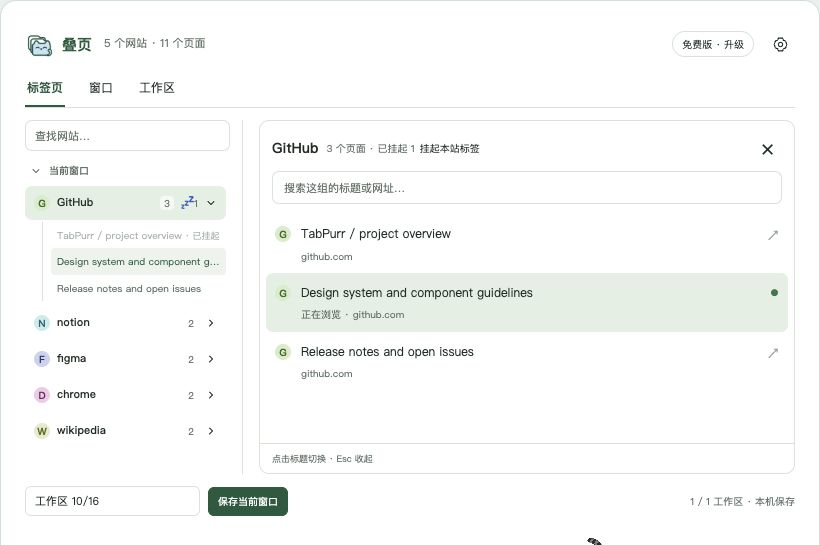Open Release notes and open issues title in panel
Screen dimensions: 820x545
click(387, 352)
